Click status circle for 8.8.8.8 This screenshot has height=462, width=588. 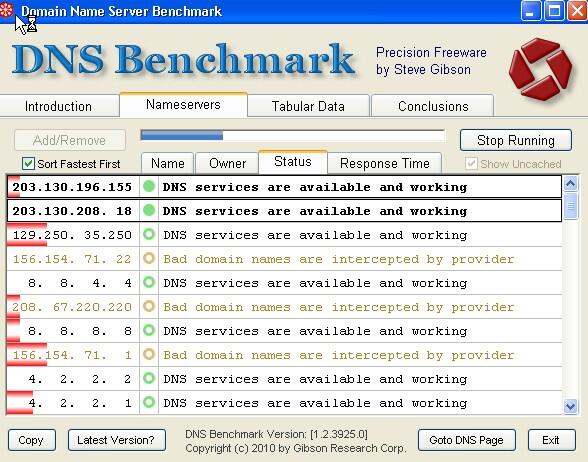tap(149, 330)
